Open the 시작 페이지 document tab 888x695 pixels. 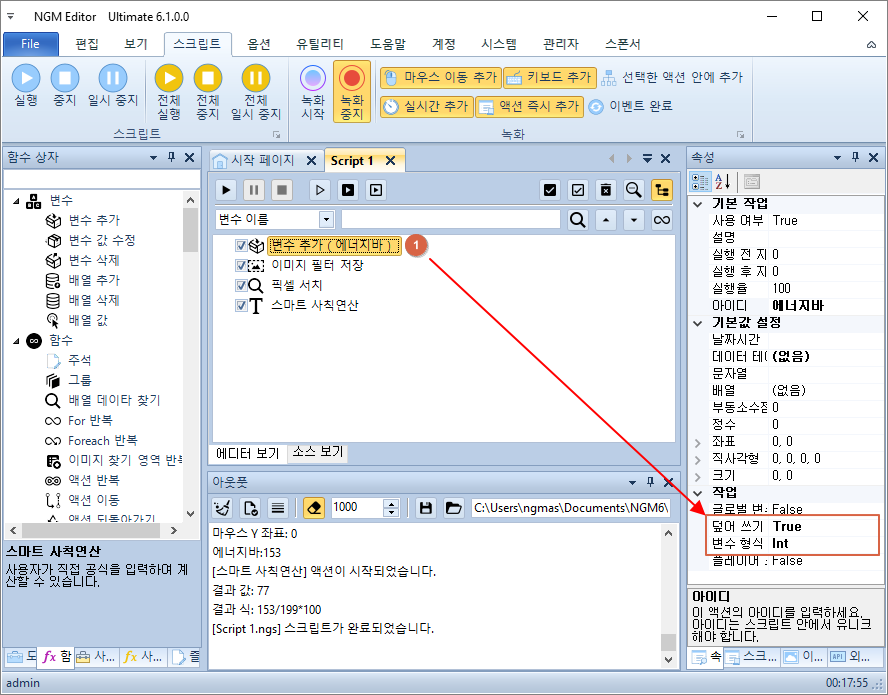(x=262, y=160)
